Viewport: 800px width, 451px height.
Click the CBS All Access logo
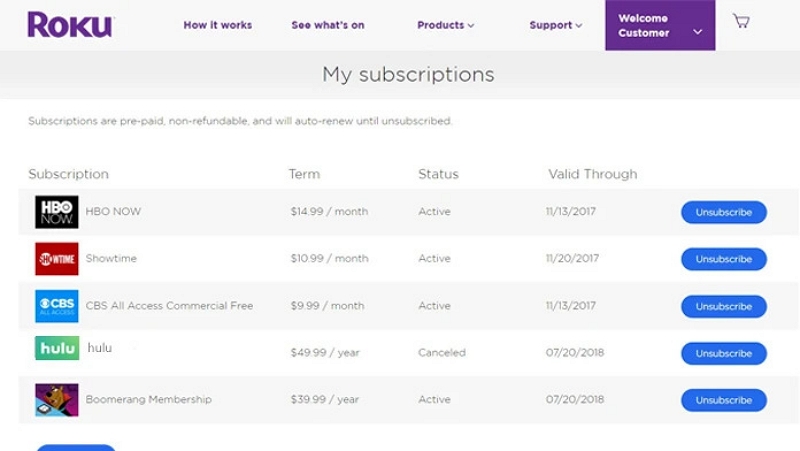pos(57,306)
